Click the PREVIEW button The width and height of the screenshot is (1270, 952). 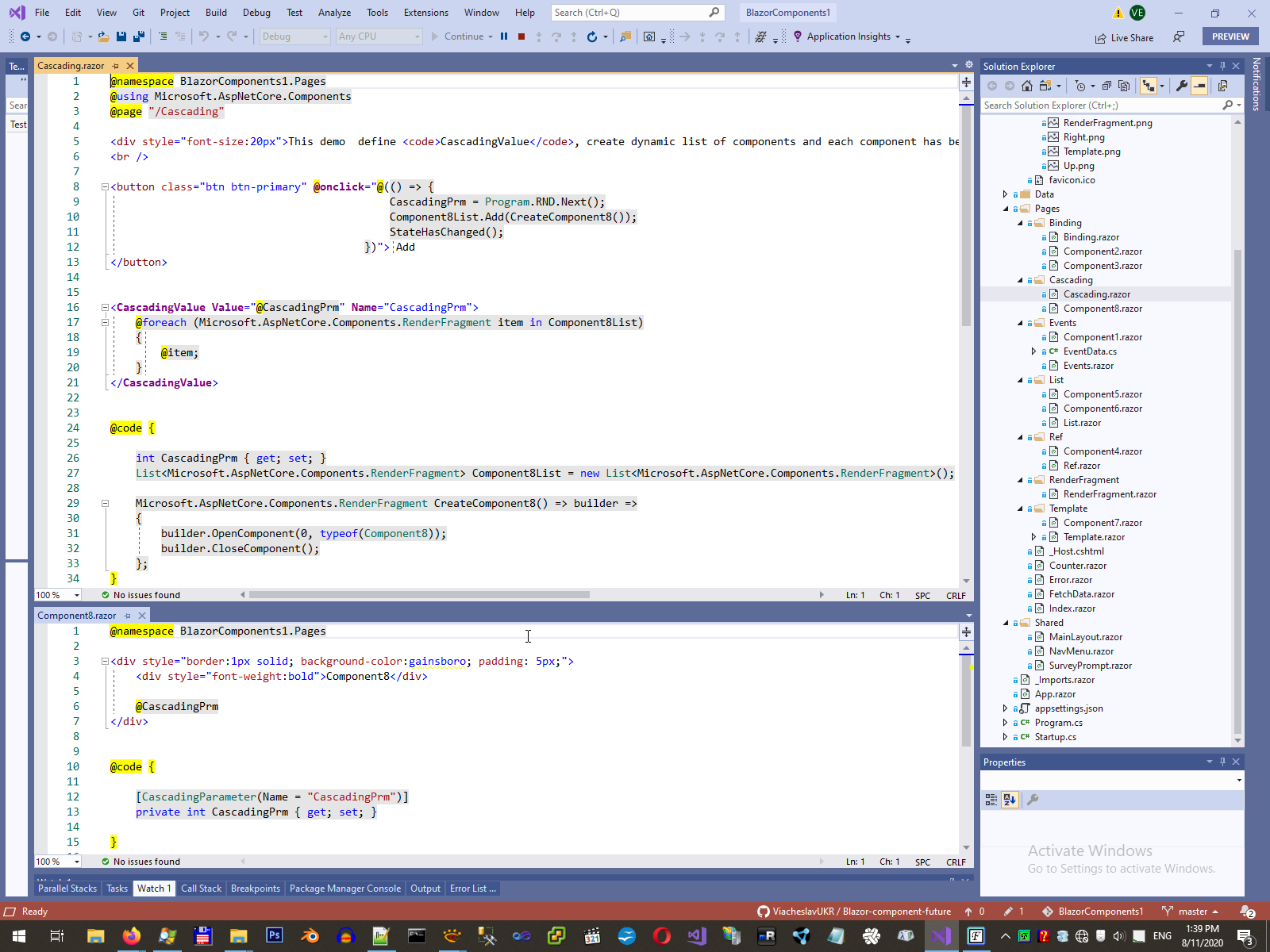1230,36
